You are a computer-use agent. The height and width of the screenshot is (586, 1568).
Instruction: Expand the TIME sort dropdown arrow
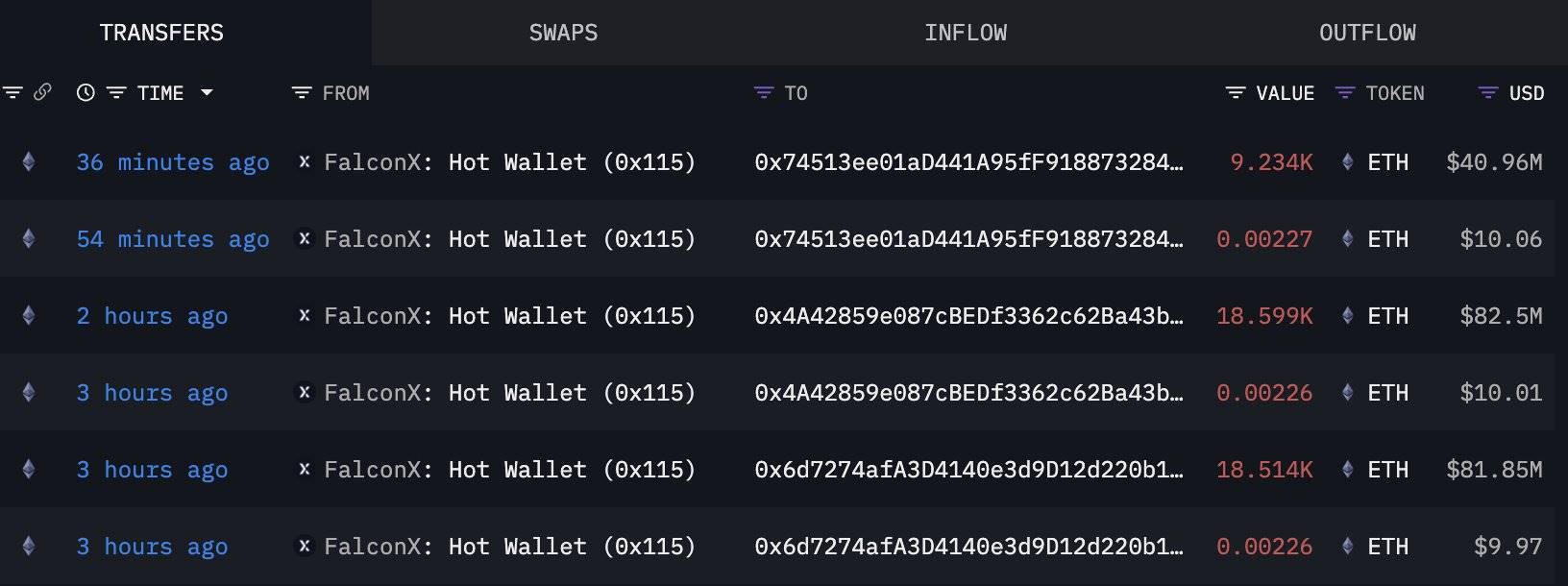(207, 93)
